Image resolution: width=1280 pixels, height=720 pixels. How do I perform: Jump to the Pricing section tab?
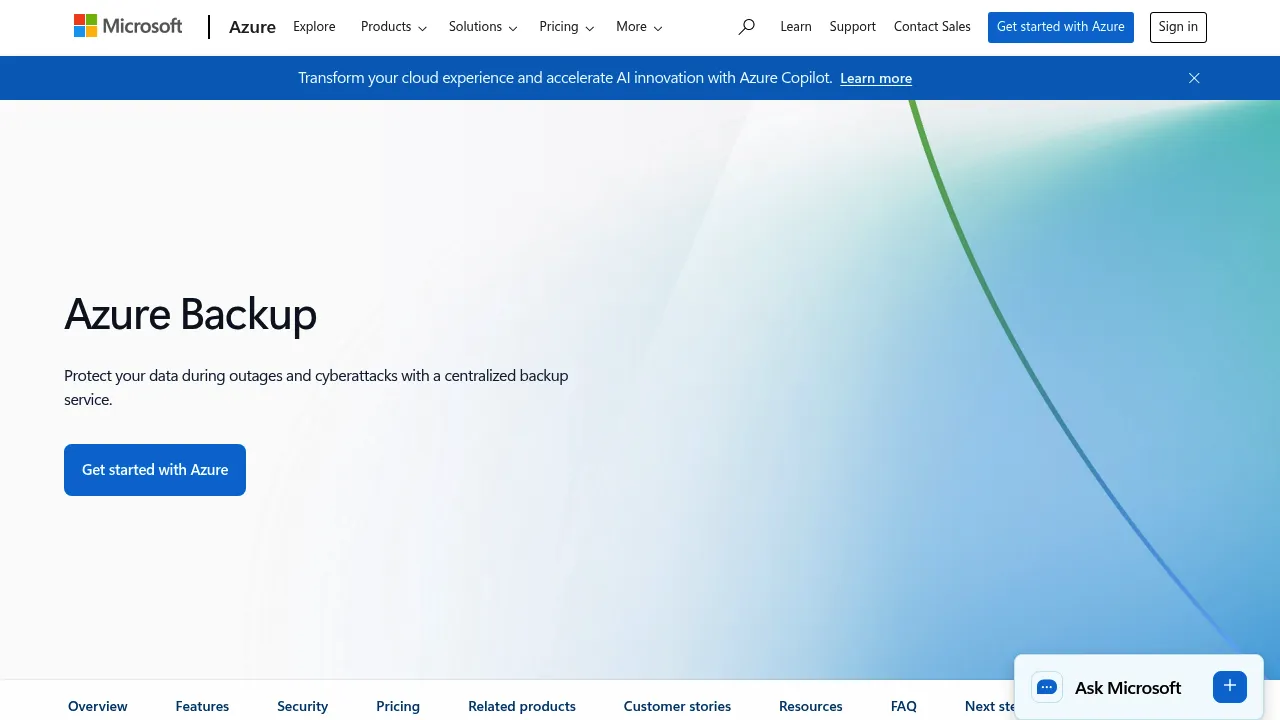point(398,706)
